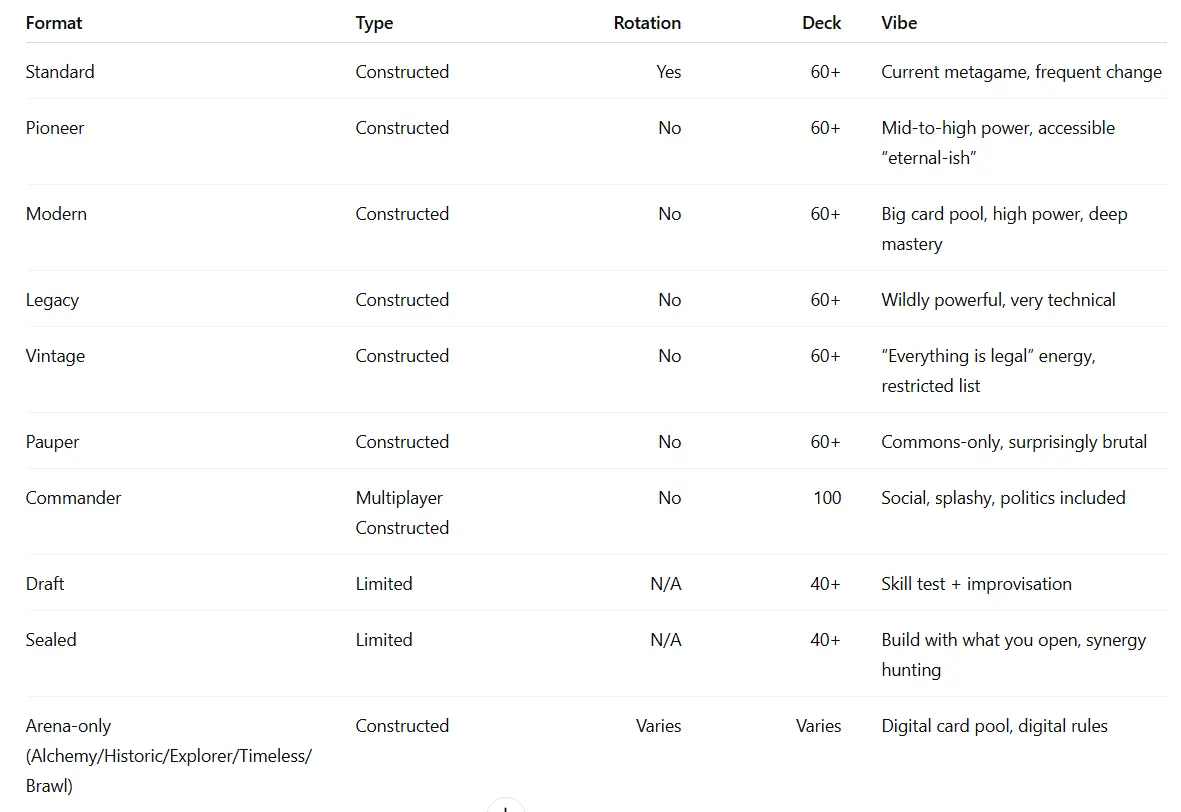The width and height of the screenshot is (1181, 812).
Task: Click the Vibe column header
Action: tap(899, 23)
